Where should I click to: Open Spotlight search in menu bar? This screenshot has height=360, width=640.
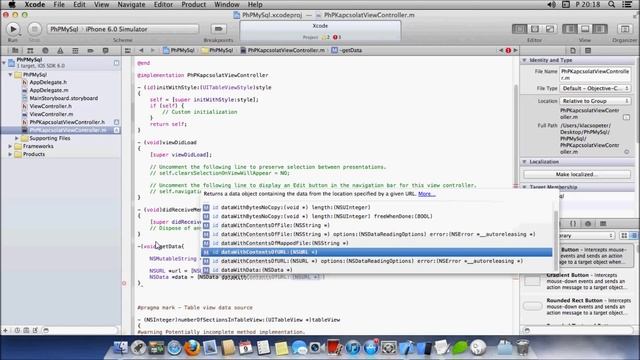(x=611, y=4)
